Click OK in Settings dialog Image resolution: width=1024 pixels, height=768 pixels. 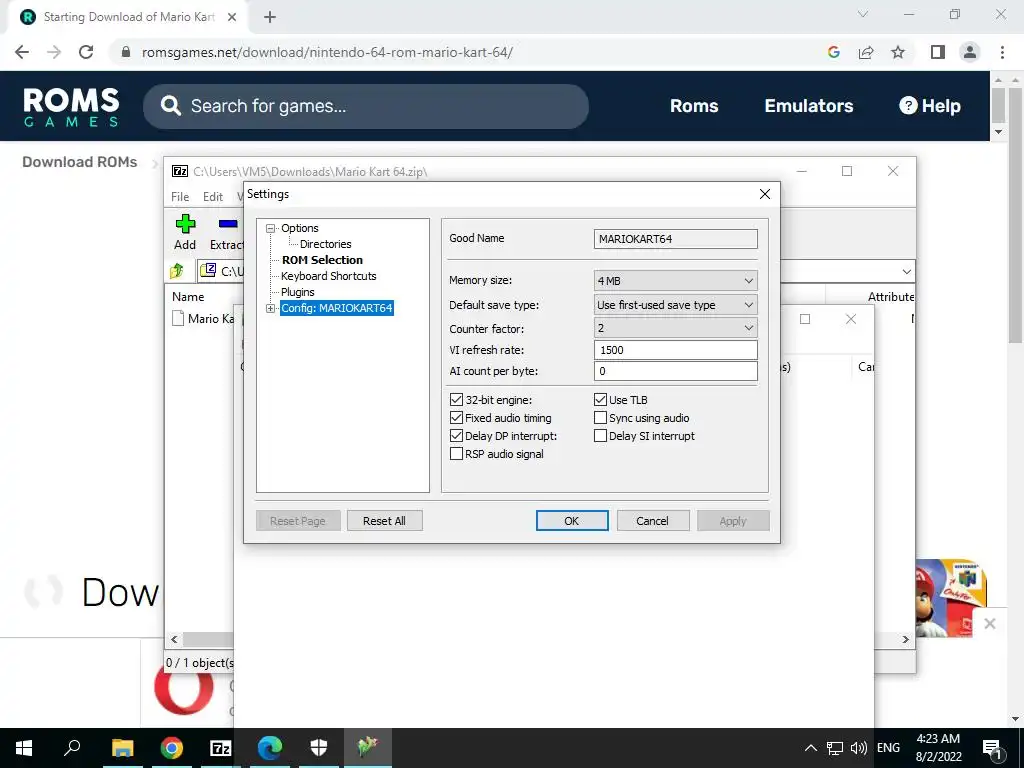tap(571, 521)
